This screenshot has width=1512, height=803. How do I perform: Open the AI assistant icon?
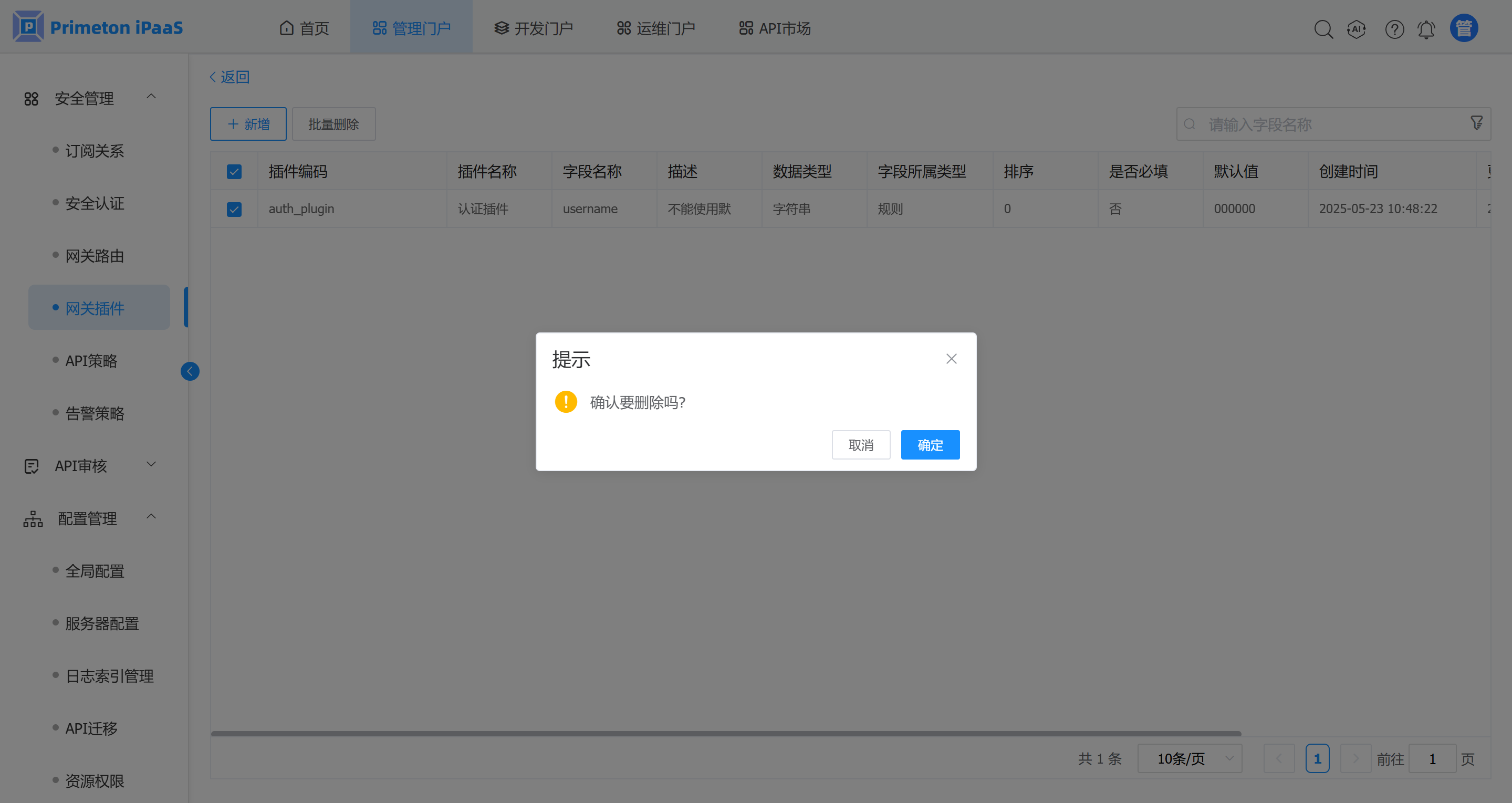pos(1357,29)
